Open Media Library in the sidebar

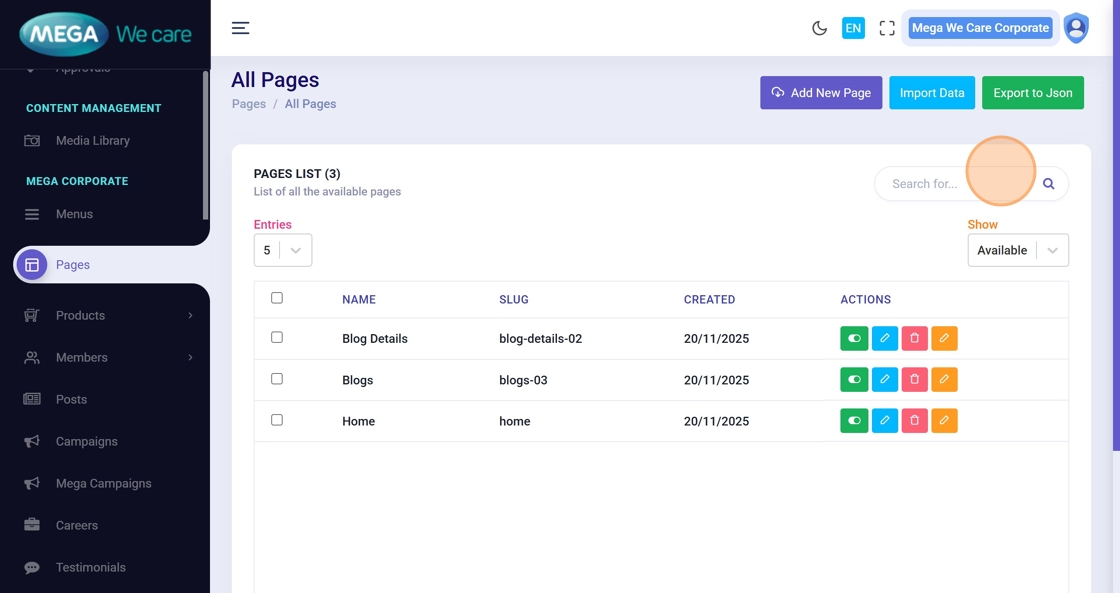click(92, 141)
